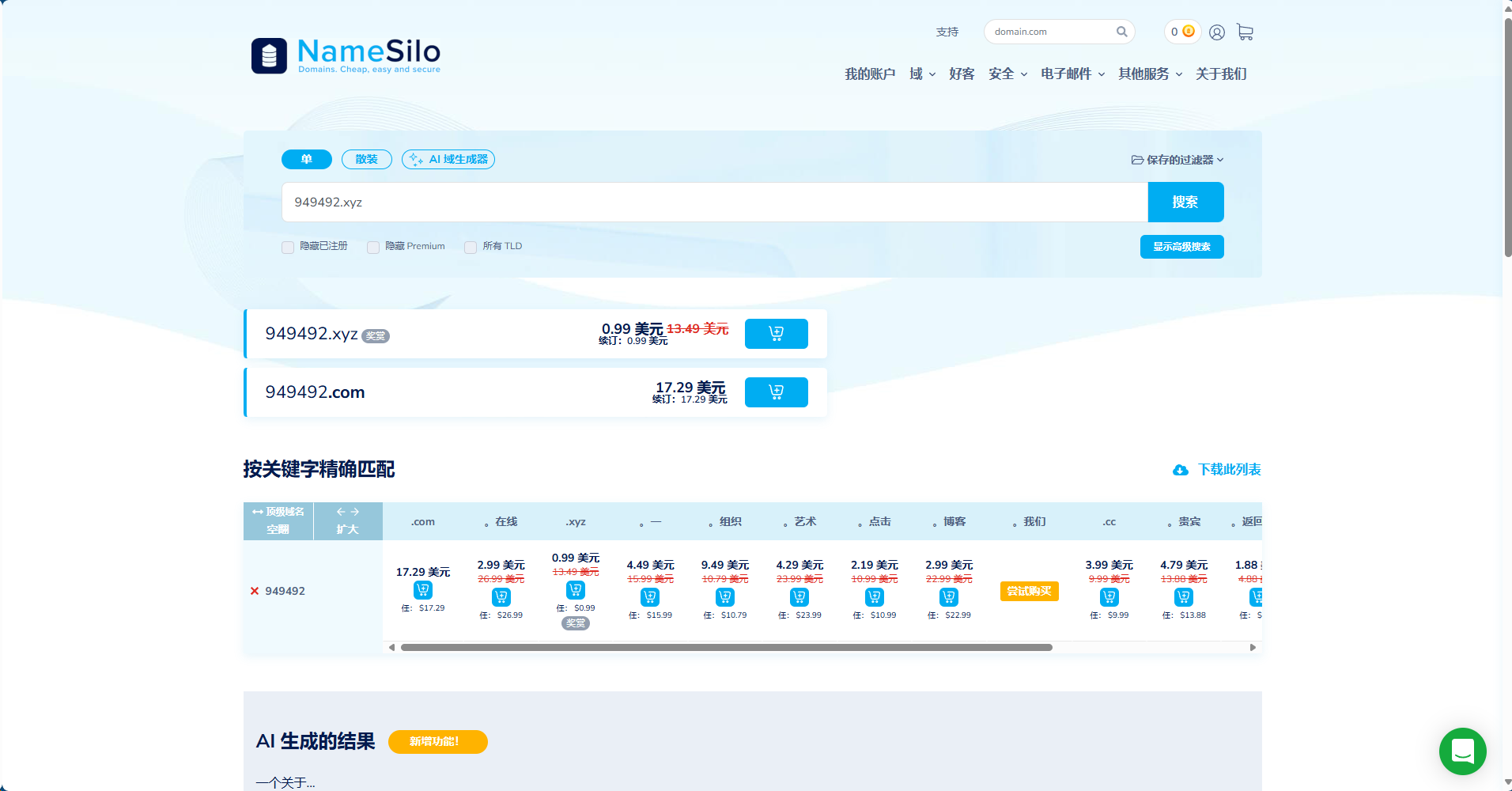Screen dimensions: 1512x791
Task: Open the coin balance indicator
Action: coord(1182,32)
